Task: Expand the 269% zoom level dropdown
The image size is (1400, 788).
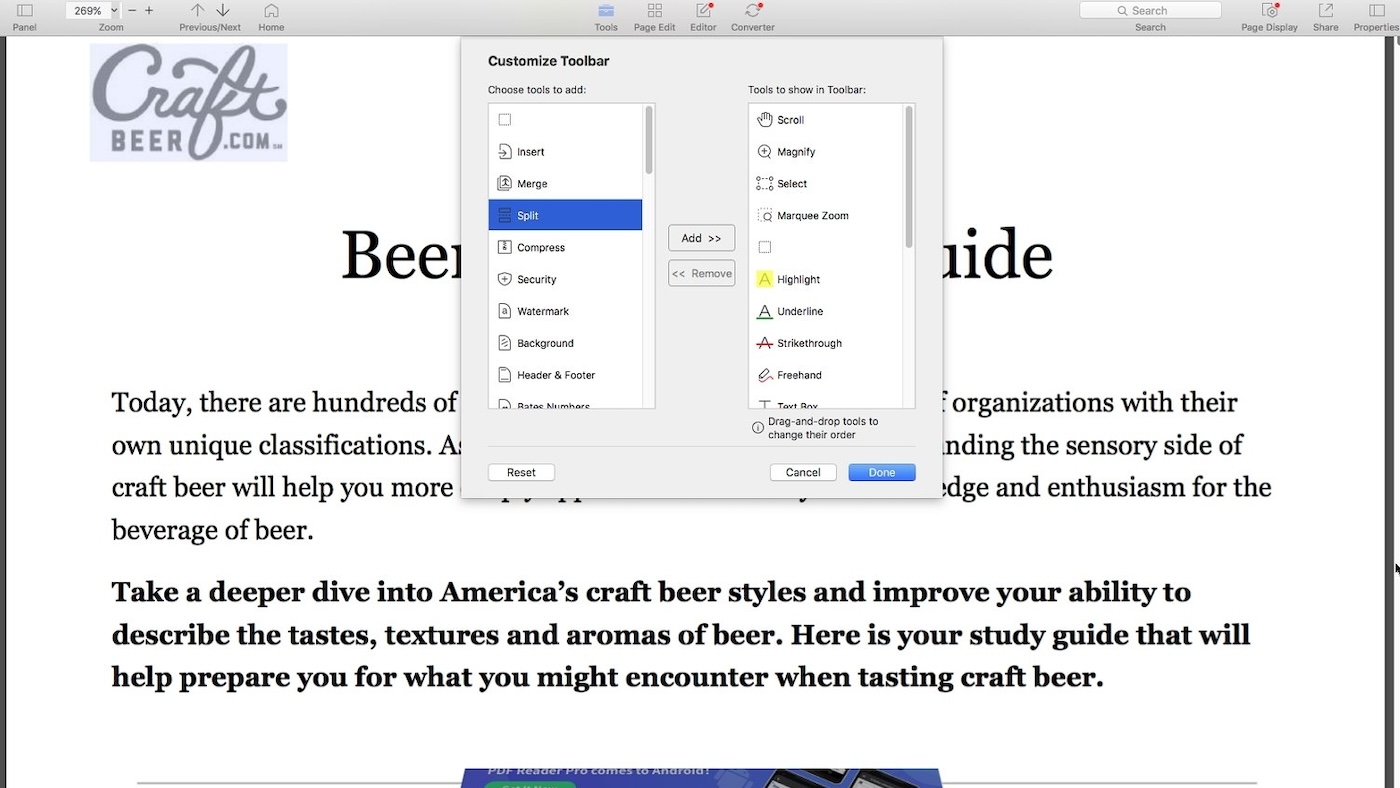Action: tap(113, 10)
